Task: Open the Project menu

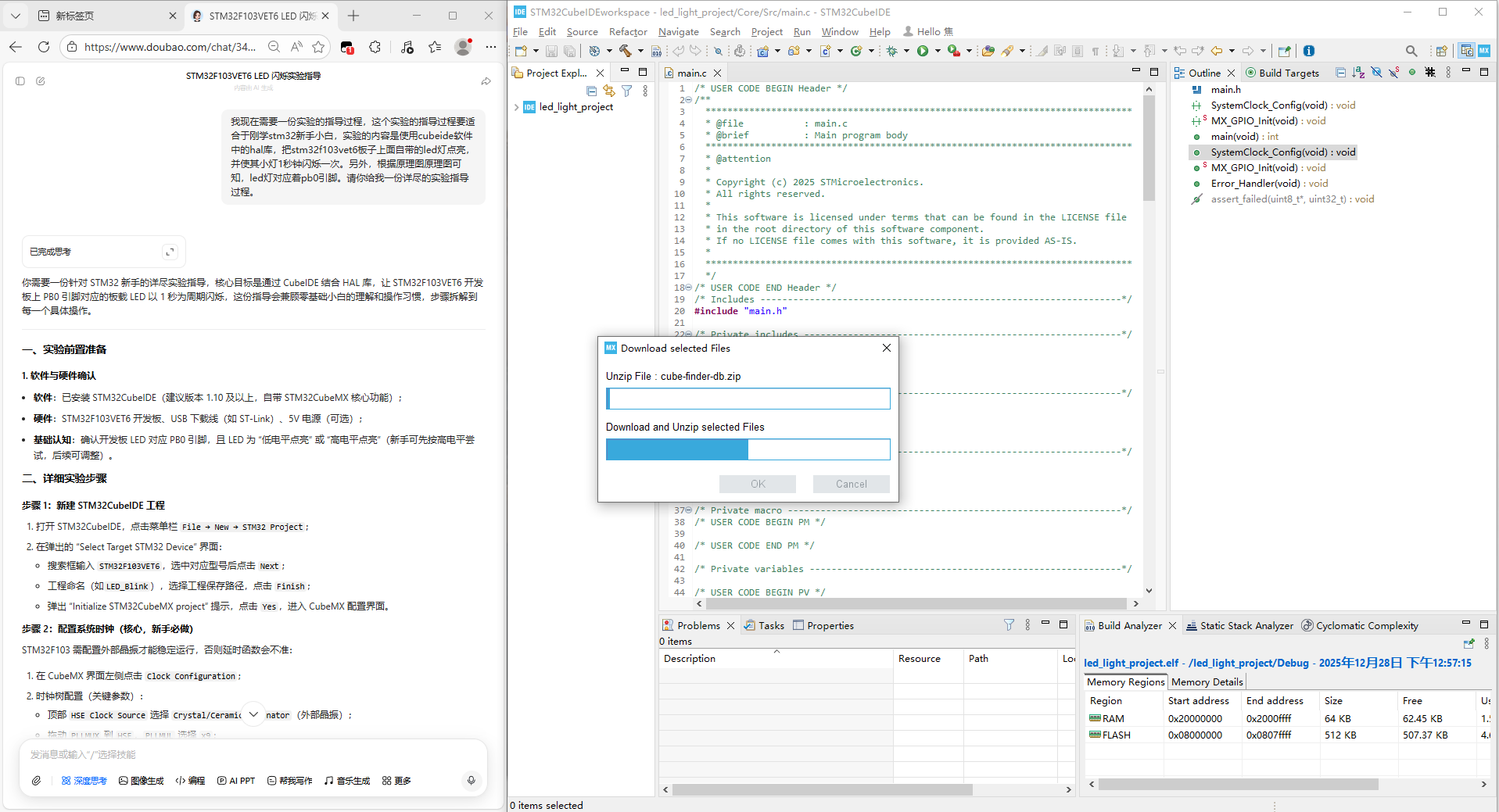Action: tap(766, 32)
